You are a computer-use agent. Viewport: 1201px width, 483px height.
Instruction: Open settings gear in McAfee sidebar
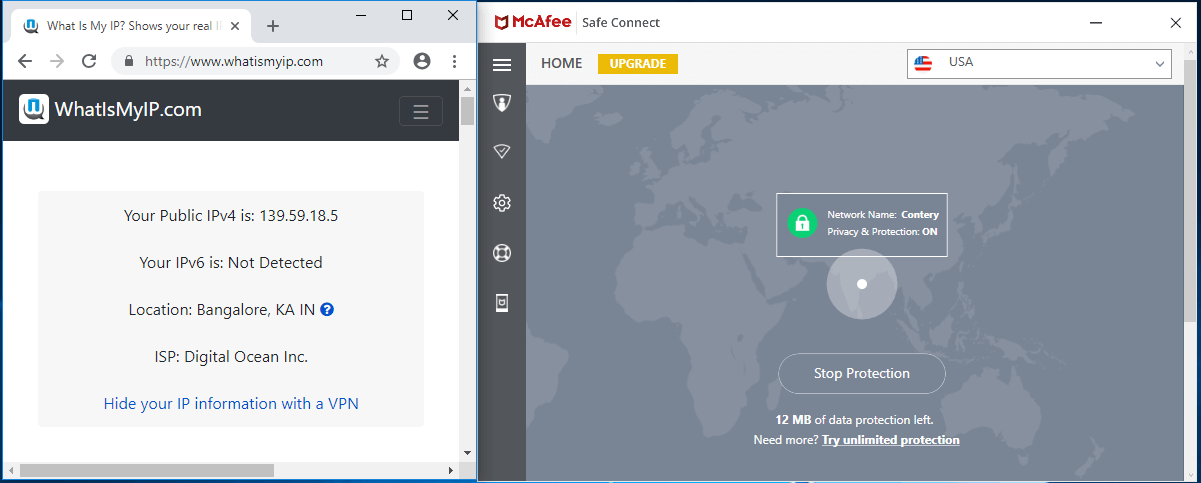click(x=502, y=203)
